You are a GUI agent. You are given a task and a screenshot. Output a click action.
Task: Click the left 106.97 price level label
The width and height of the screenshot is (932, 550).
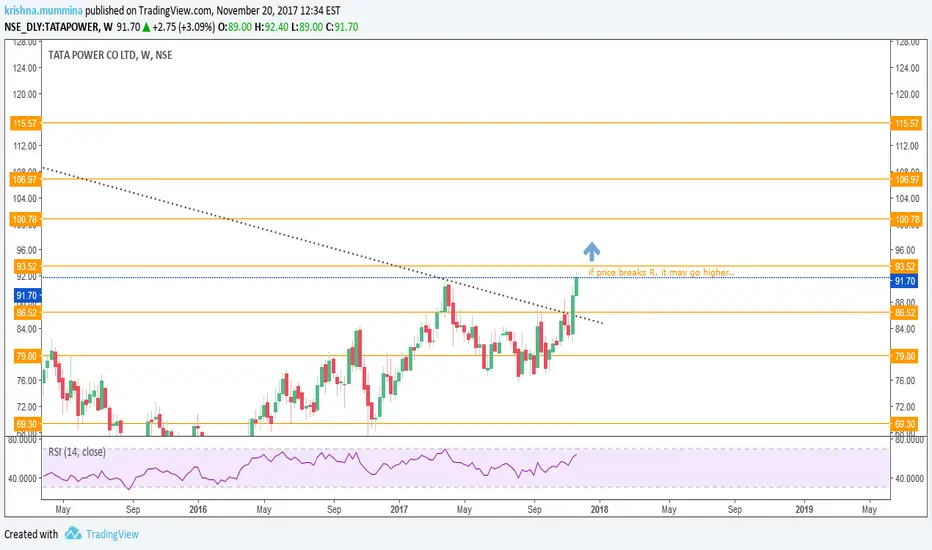click(26, 179)
